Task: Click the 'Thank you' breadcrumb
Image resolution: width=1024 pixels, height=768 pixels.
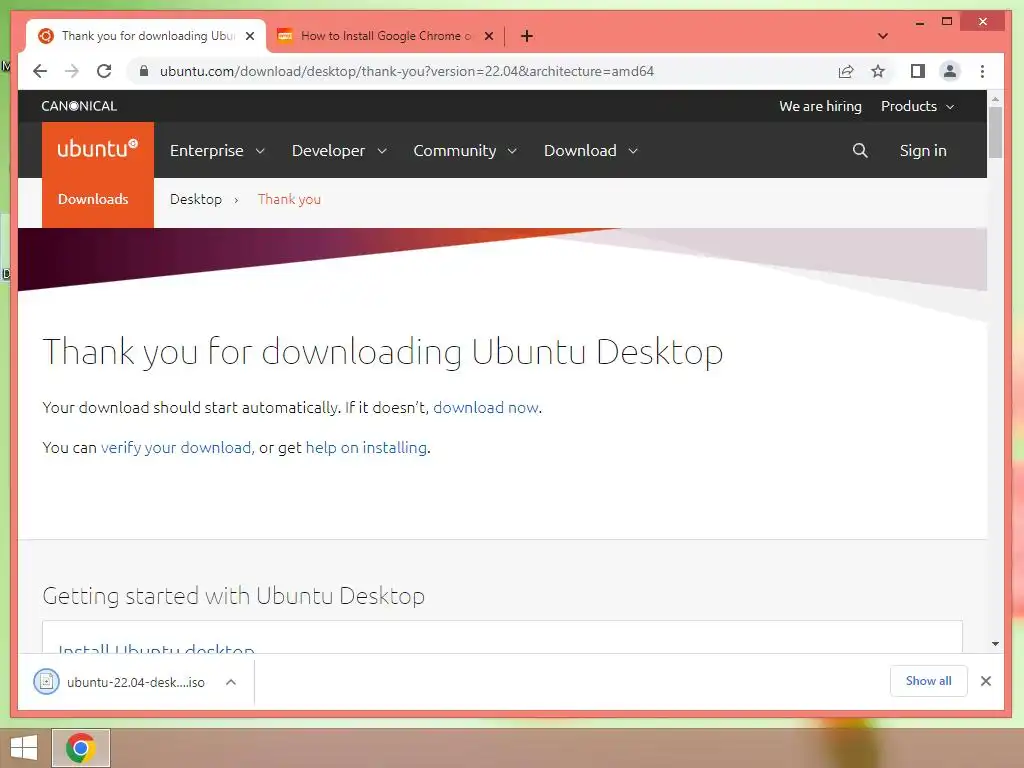Action: [x=289, y=199]
